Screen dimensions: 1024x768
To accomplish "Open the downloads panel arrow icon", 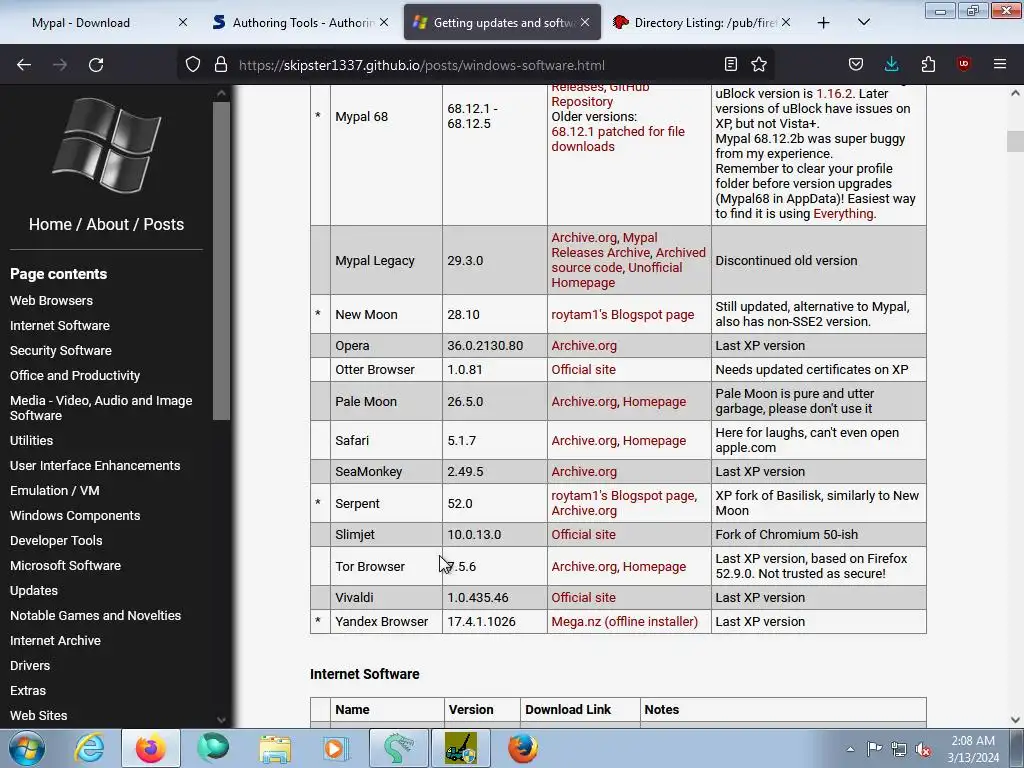I will tap(891, 64).
